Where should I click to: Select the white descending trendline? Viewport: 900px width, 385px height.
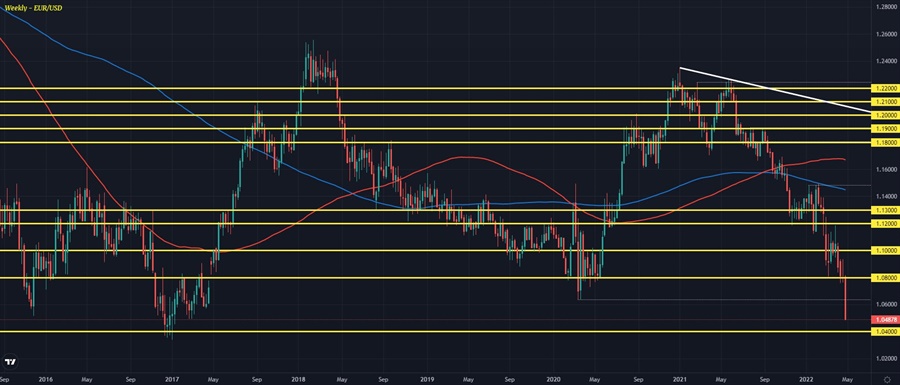click(775, 90)
